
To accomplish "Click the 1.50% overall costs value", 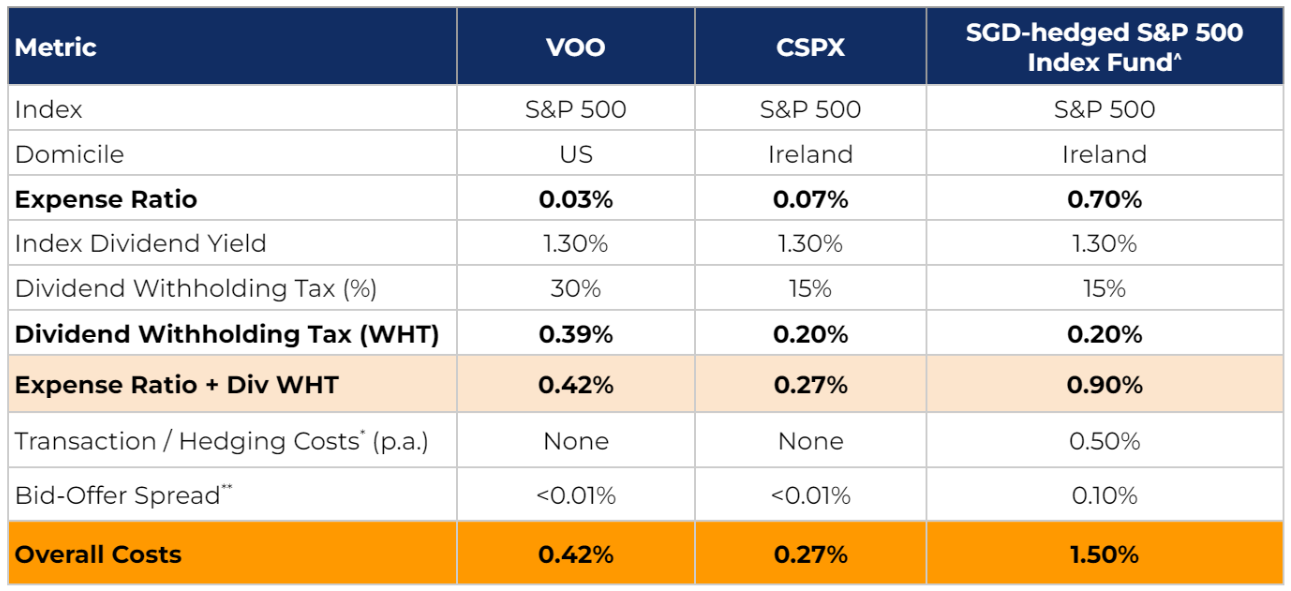I will click(x=1104, y=555).
